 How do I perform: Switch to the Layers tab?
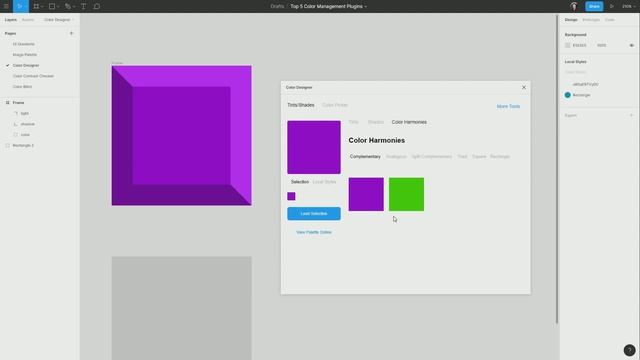click(x=11, y=20)
